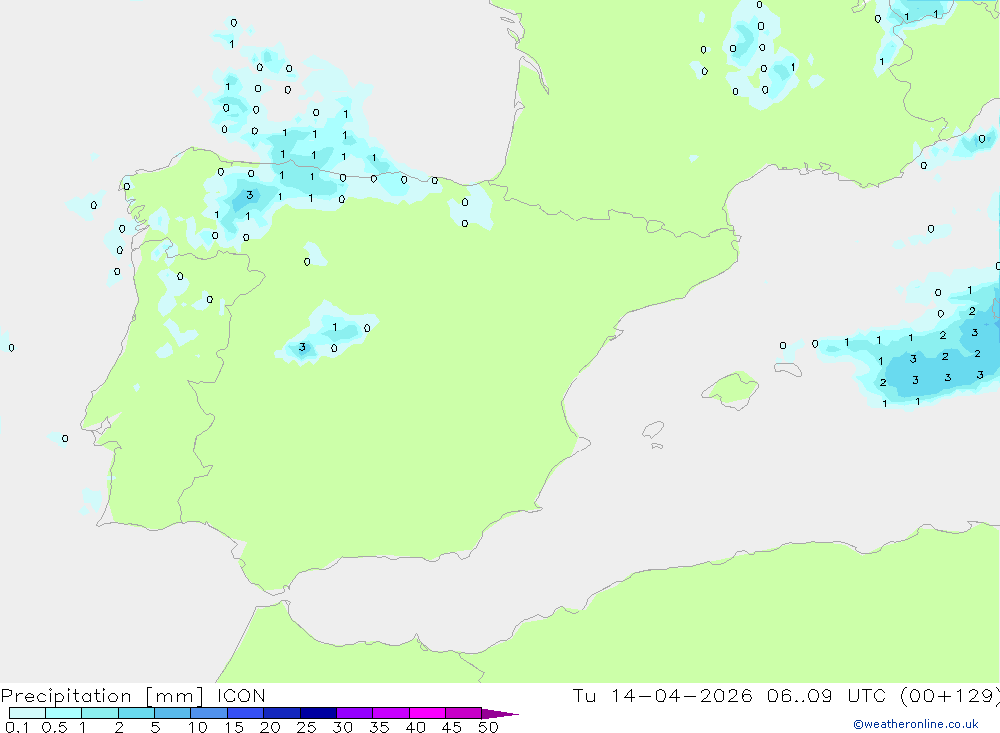This screenshot has width=1000, height=733.
Task: Click the legend tick label "30"
Action: [x=343, y=727]
